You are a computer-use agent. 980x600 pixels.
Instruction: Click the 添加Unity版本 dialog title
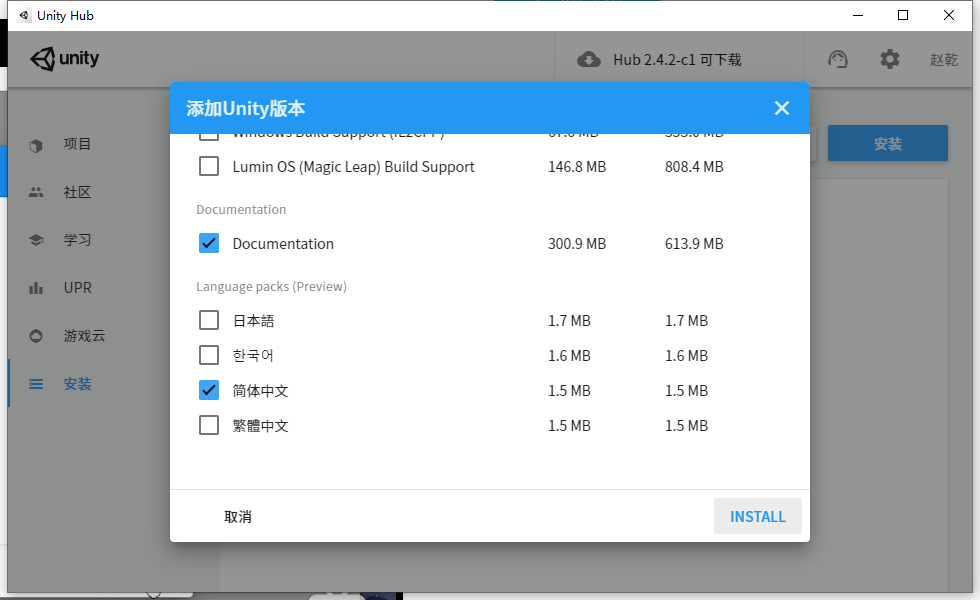pyautogui.click(x=246, y=108)
